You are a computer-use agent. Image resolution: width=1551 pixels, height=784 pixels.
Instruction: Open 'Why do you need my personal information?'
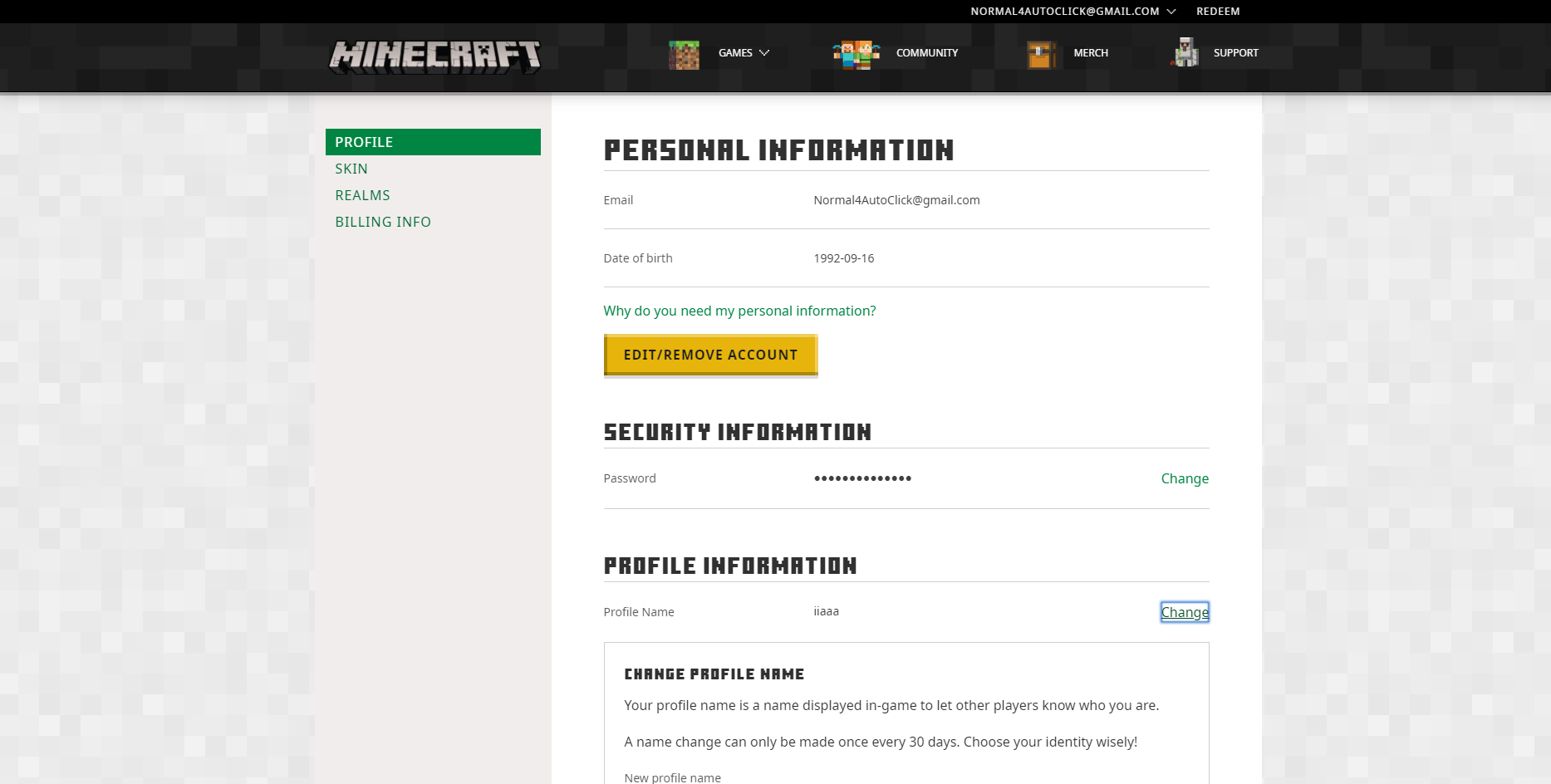739,311
